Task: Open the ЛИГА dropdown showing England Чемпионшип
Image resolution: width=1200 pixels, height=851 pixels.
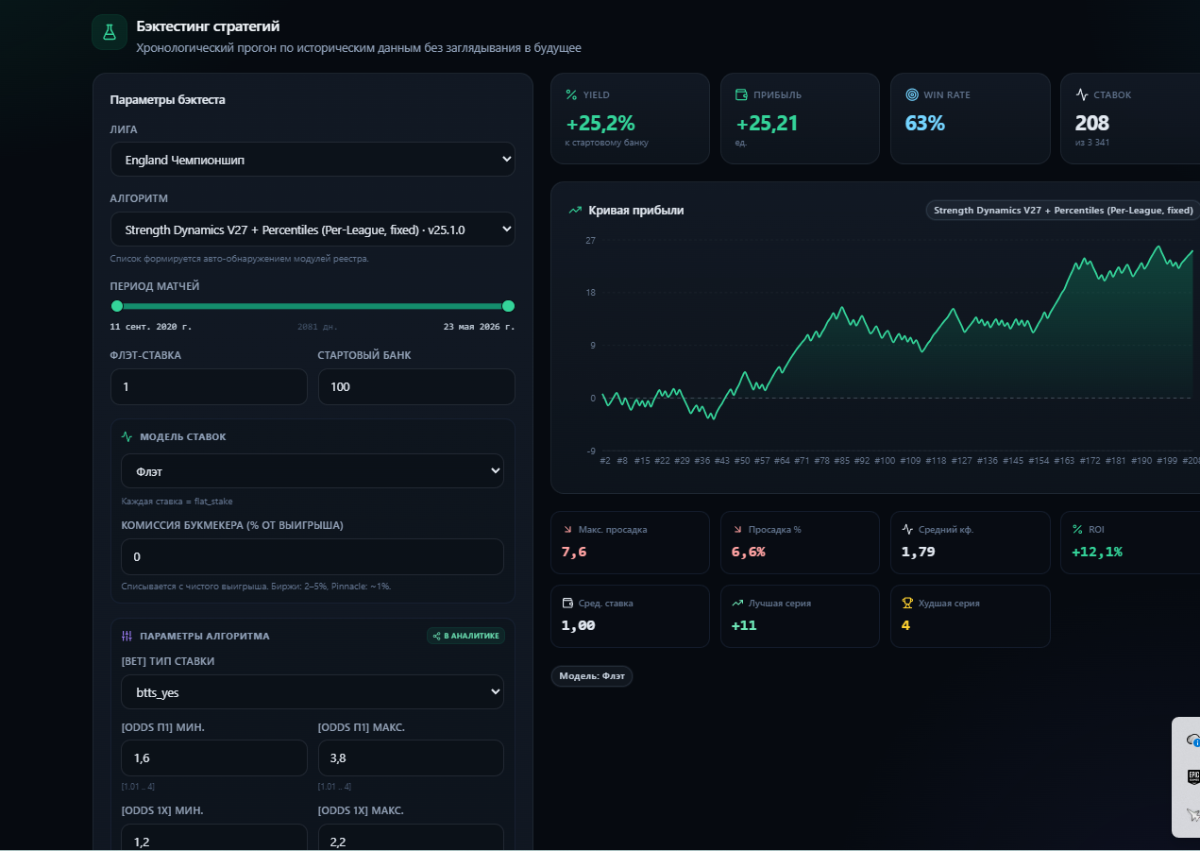Action: (313, 159)
